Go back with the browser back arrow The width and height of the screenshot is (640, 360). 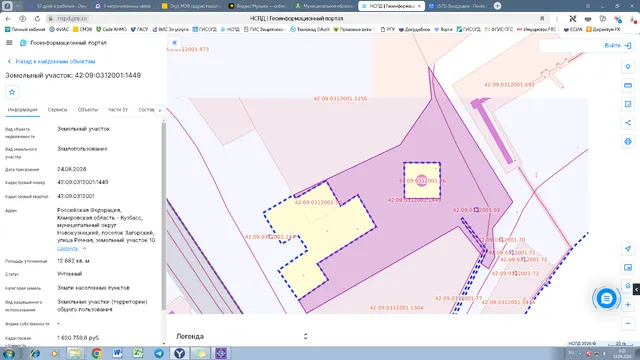(8, 19)
